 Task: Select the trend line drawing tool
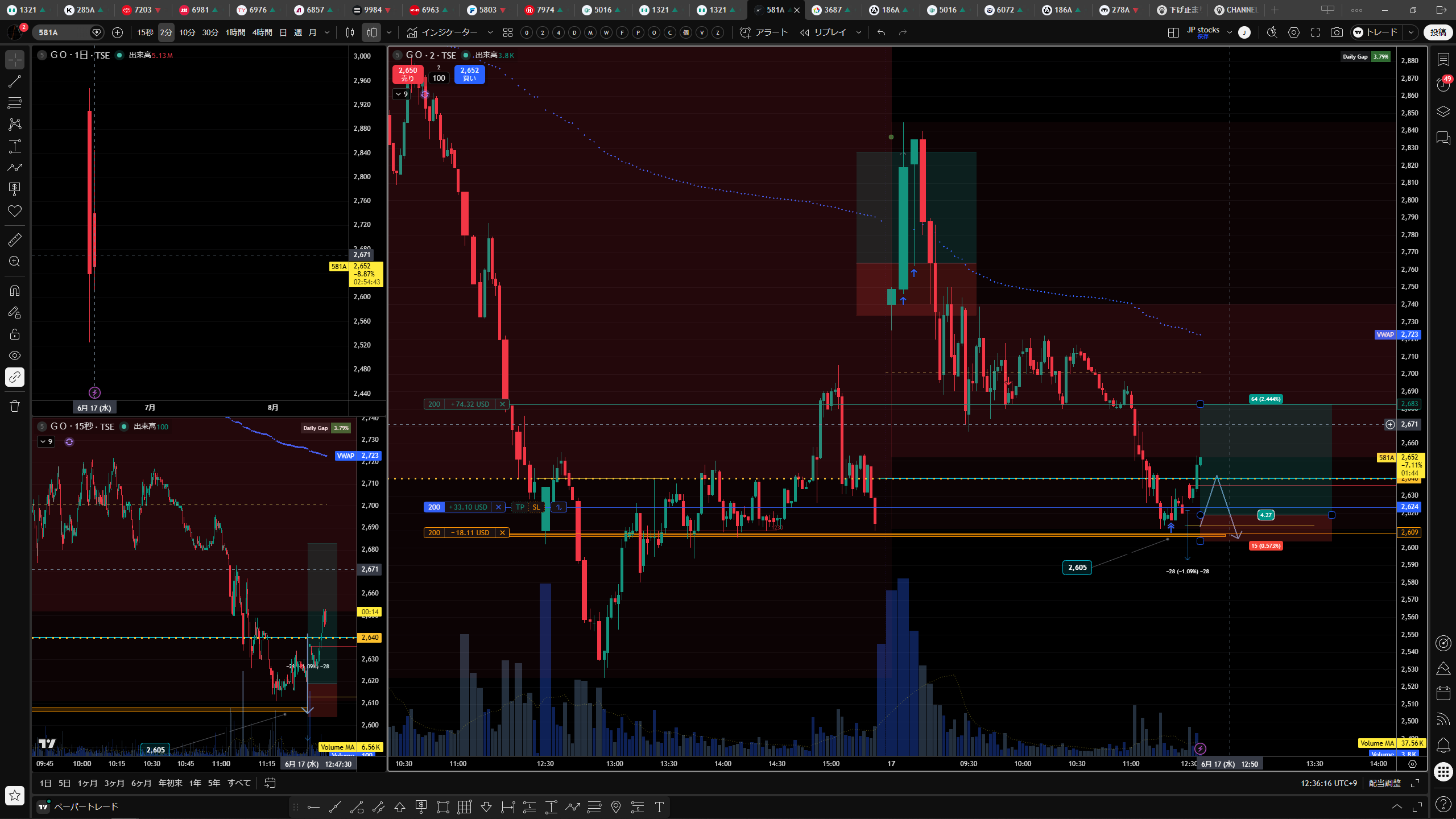pyautogui.click(x=15, y=81)
